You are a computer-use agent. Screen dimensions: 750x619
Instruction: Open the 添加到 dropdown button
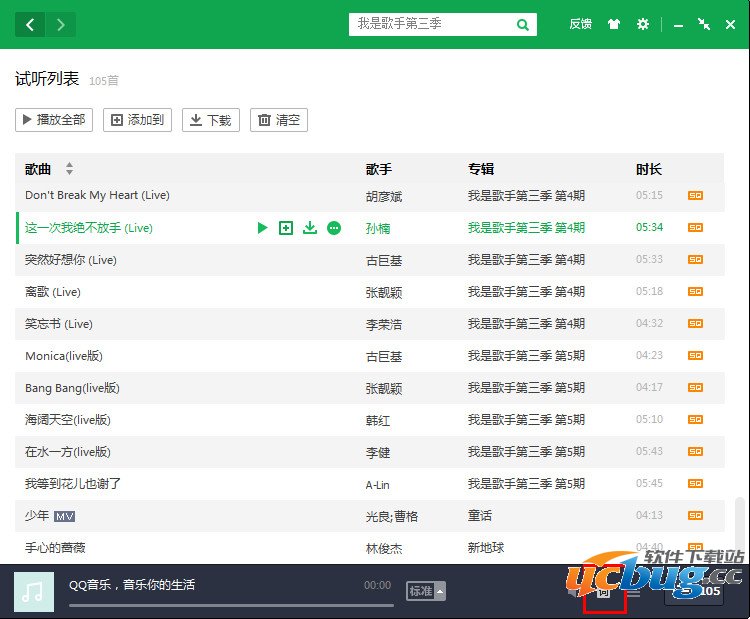(x=139, y=120)
